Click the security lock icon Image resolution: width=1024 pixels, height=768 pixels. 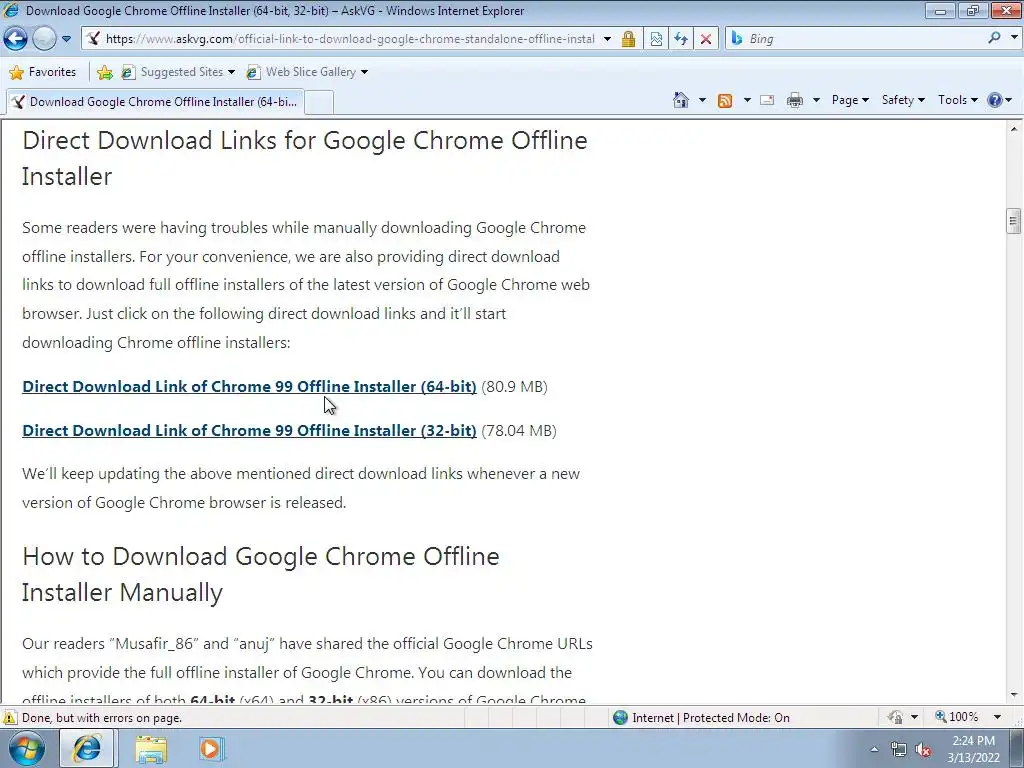(628, 39)
